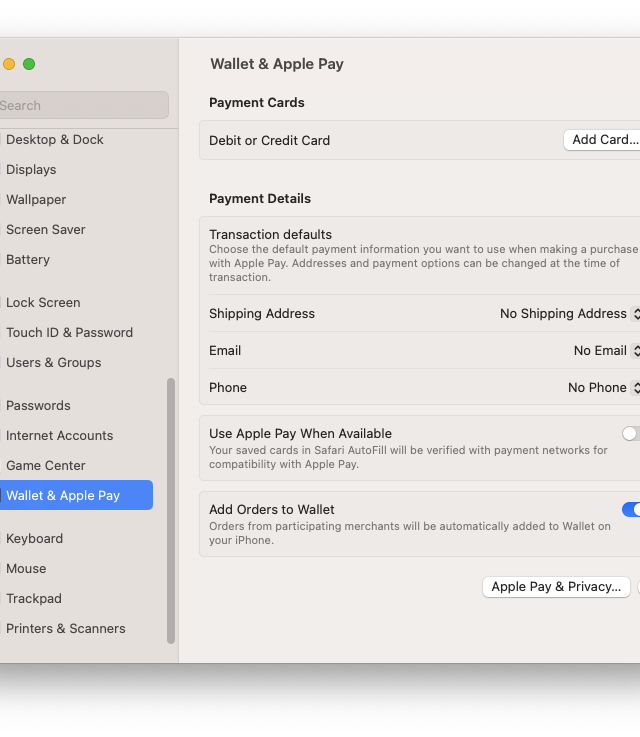Open the Phone selection dropdown
Viewport: 640px width, 737px height.
603,388
